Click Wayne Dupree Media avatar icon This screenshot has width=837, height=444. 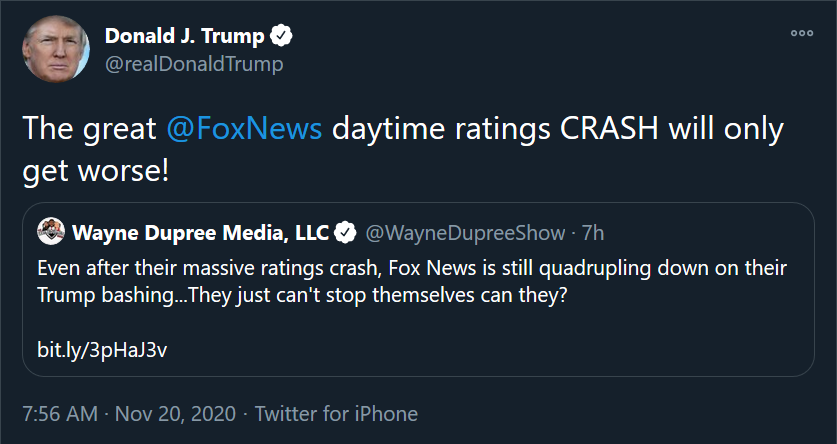(x=51, y=232)
